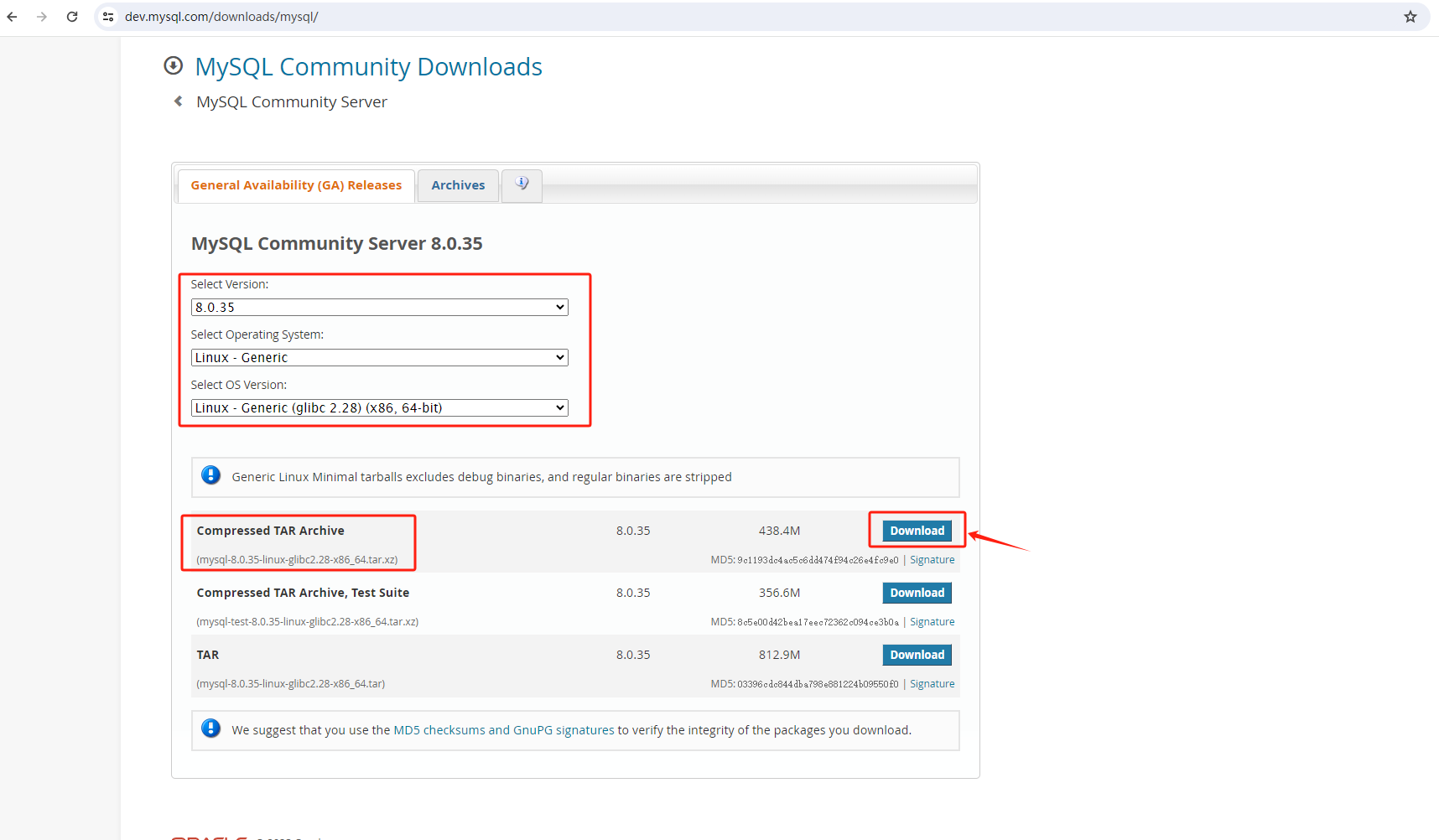Click the info icon beside checksums suggestion
The width and height of the screenshot is (1439, 840).
pos(211,729)
